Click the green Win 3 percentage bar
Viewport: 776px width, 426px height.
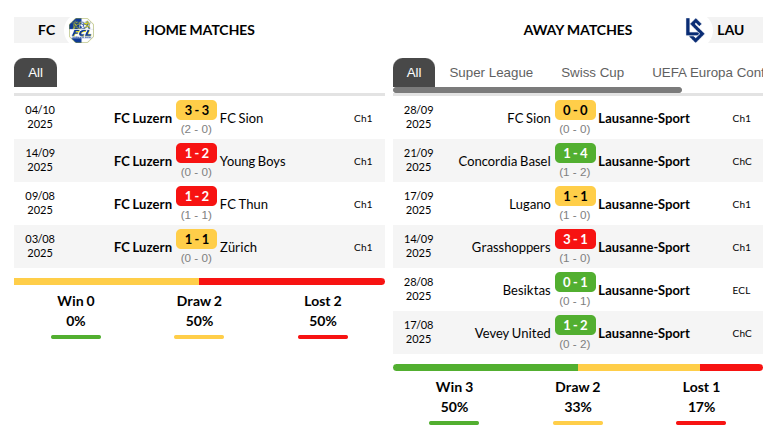click(x=454, y=422)
